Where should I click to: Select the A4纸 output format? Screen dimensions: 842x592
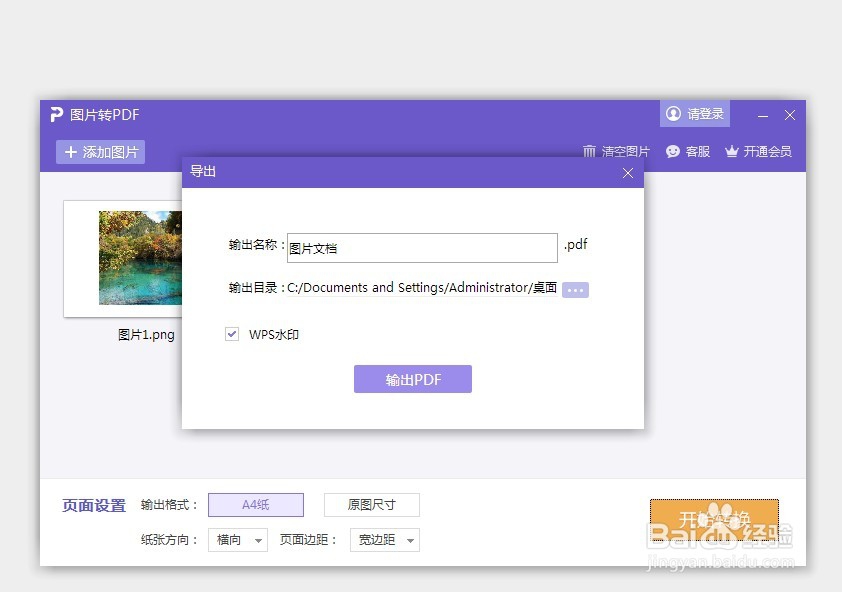pos(256,505)
